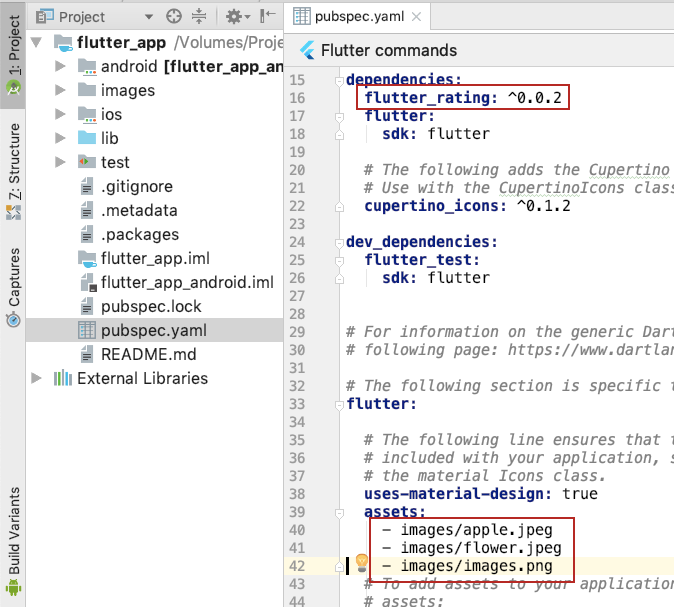Click the collapse all icon in Project toolbar
The image size is (674, 607).
[x=199, y=17]
